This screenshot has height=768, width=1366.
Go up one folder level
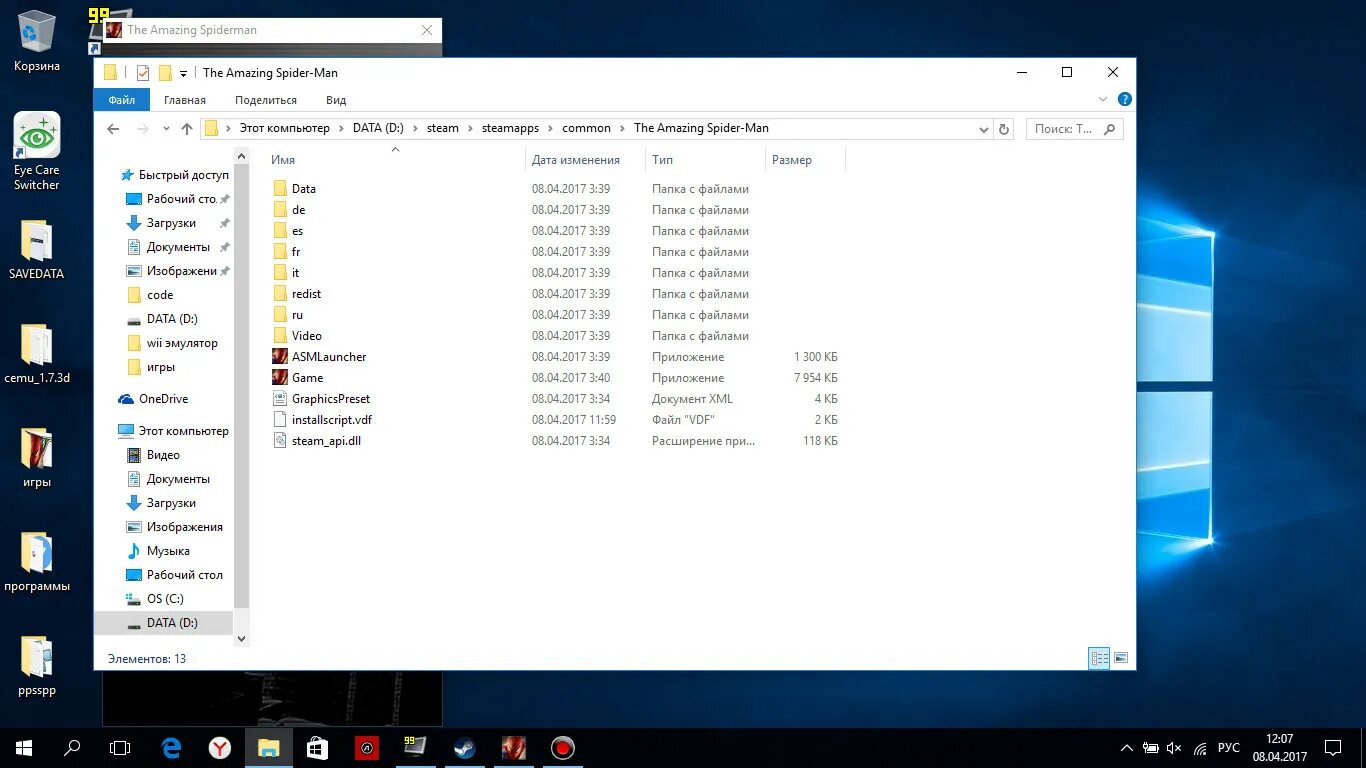pyautogui.click(x=186, y=129)
